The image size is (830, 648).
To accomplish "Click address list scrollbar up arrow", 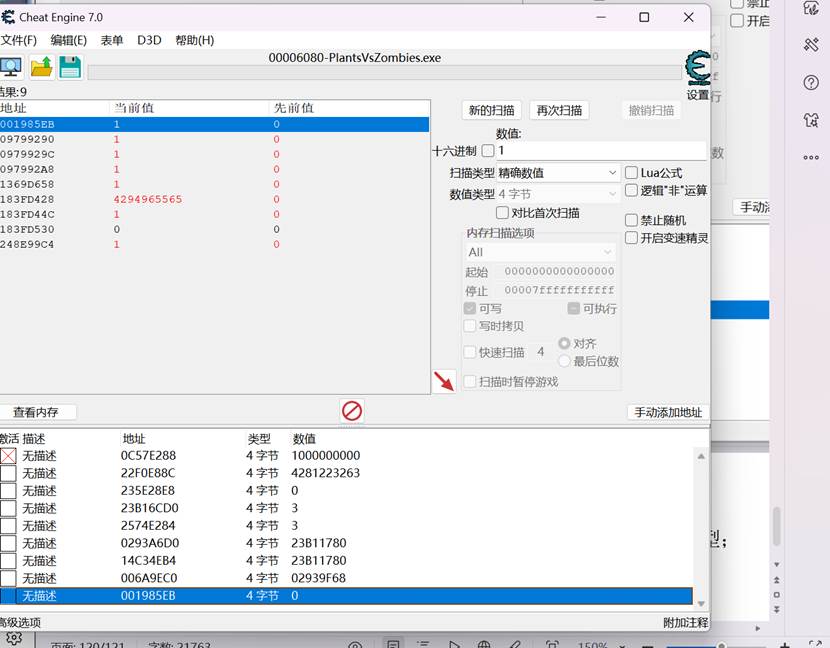I will coord(701,456).
